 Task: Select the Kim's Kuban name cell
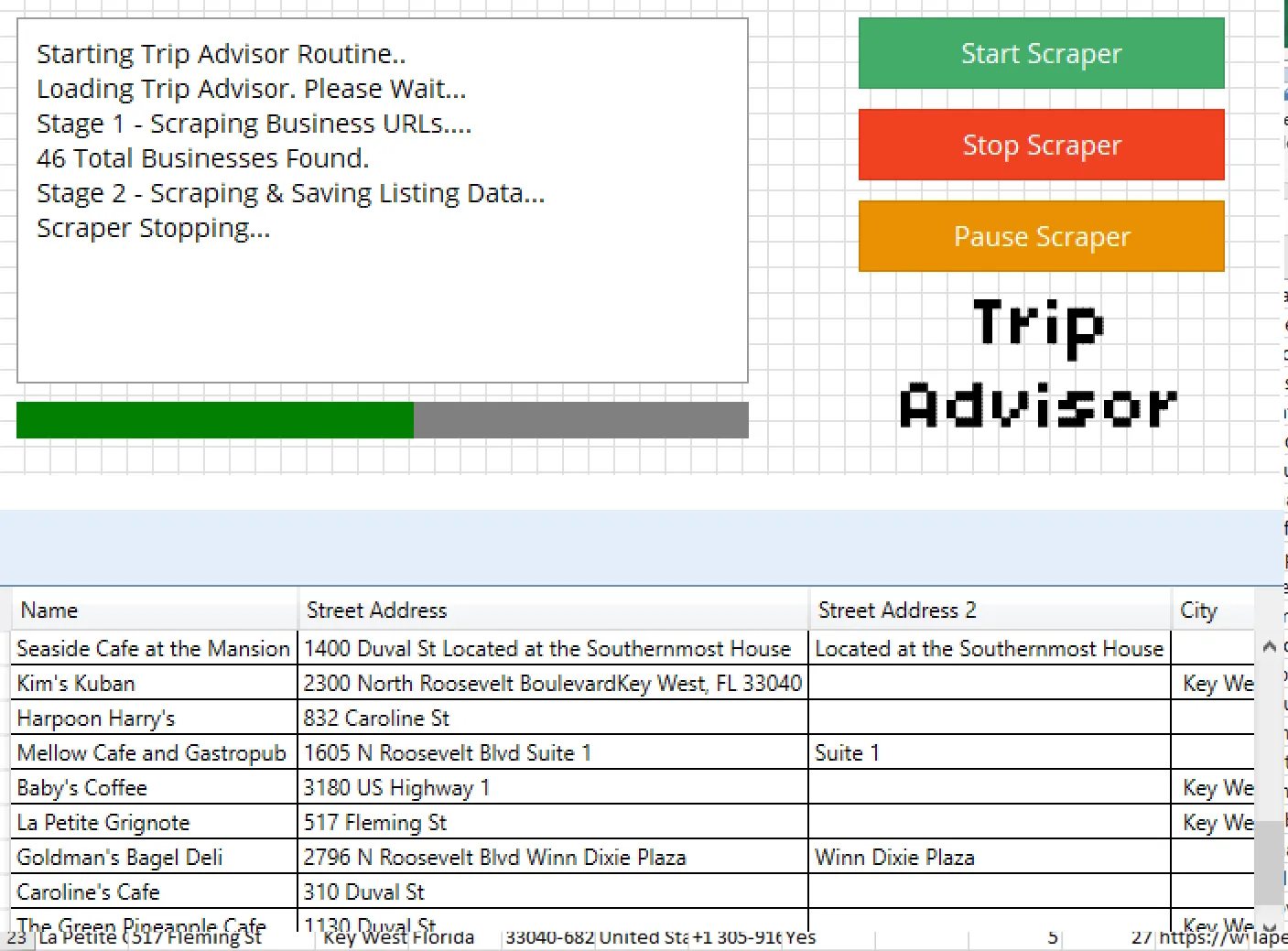(x=154, y=683)
